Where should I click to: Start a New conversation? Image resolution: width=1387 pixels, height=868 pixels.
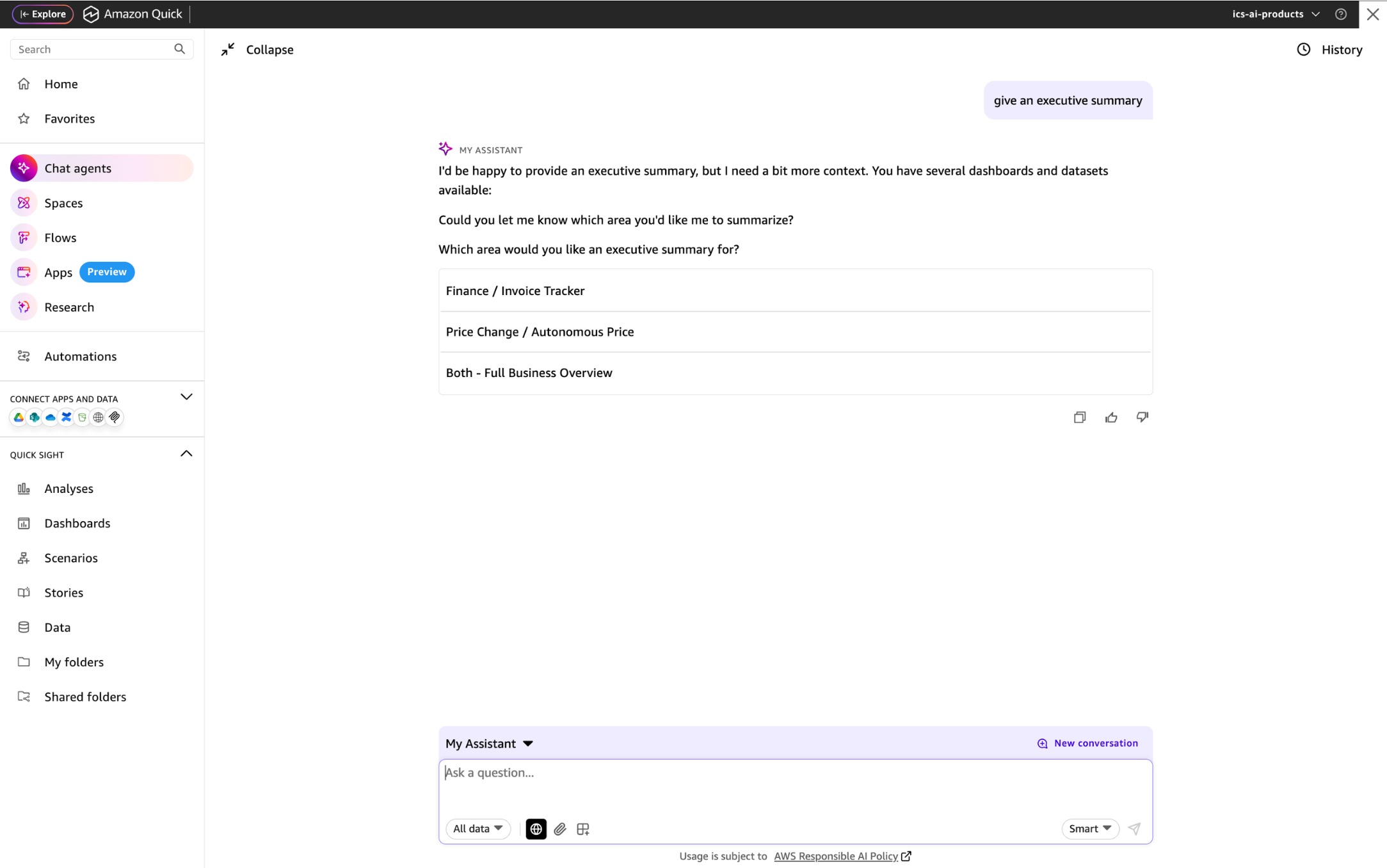[x=1087, y=743]
